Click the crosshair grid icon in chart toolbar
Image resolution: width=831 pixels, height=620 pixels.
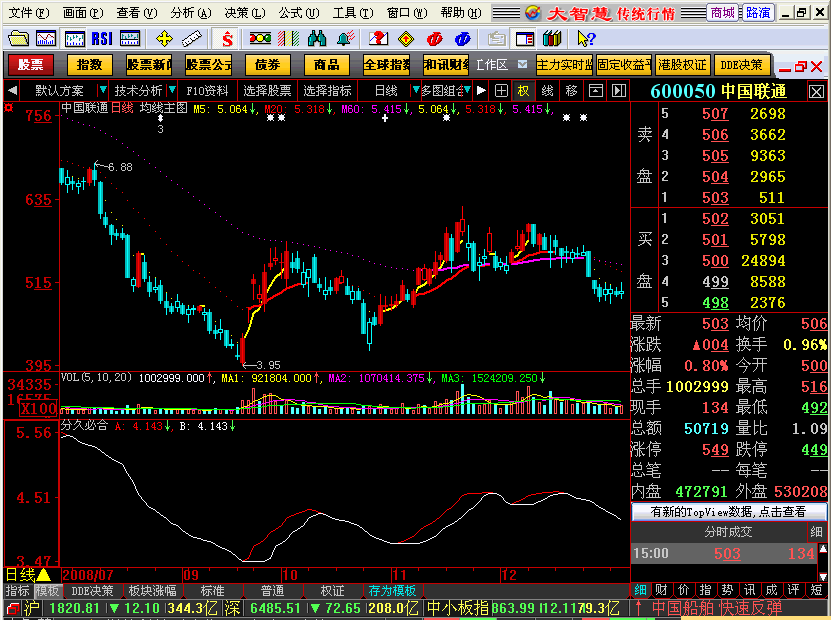click(501, 91)
